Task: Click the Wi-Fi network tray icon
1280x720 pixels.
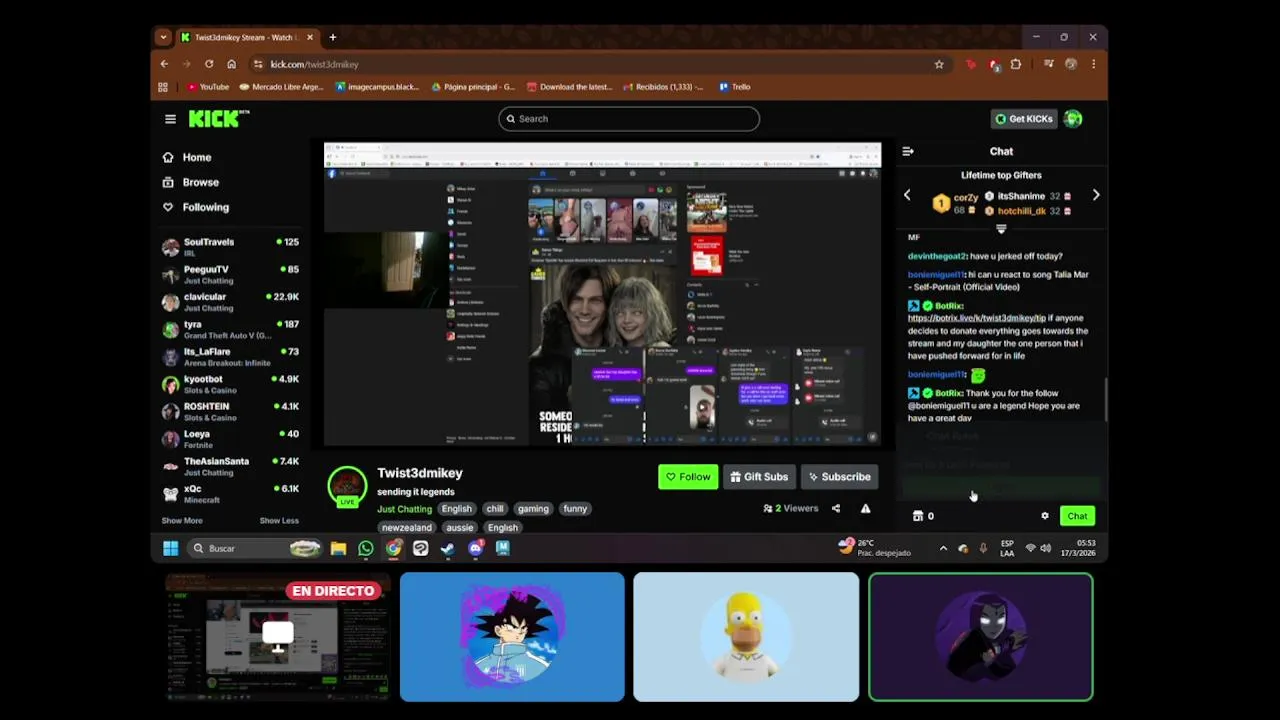Action: pos(1030,548)
